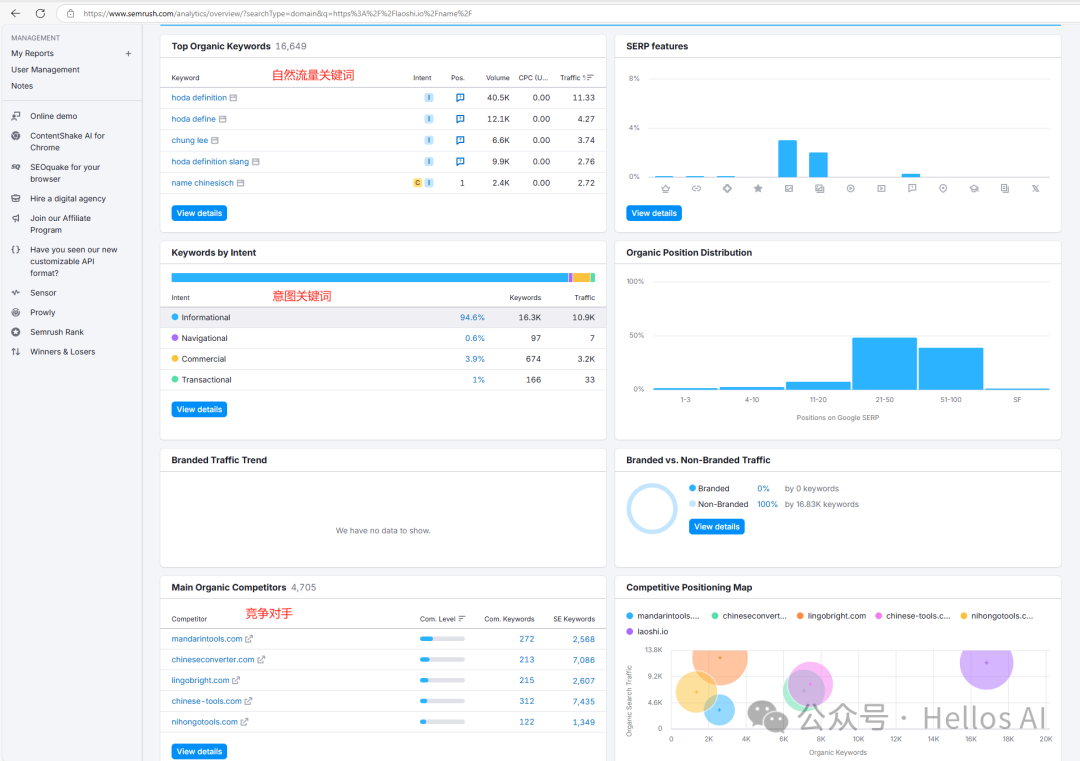Click the X (Twitter) icon on SERP features axis

1035,188
